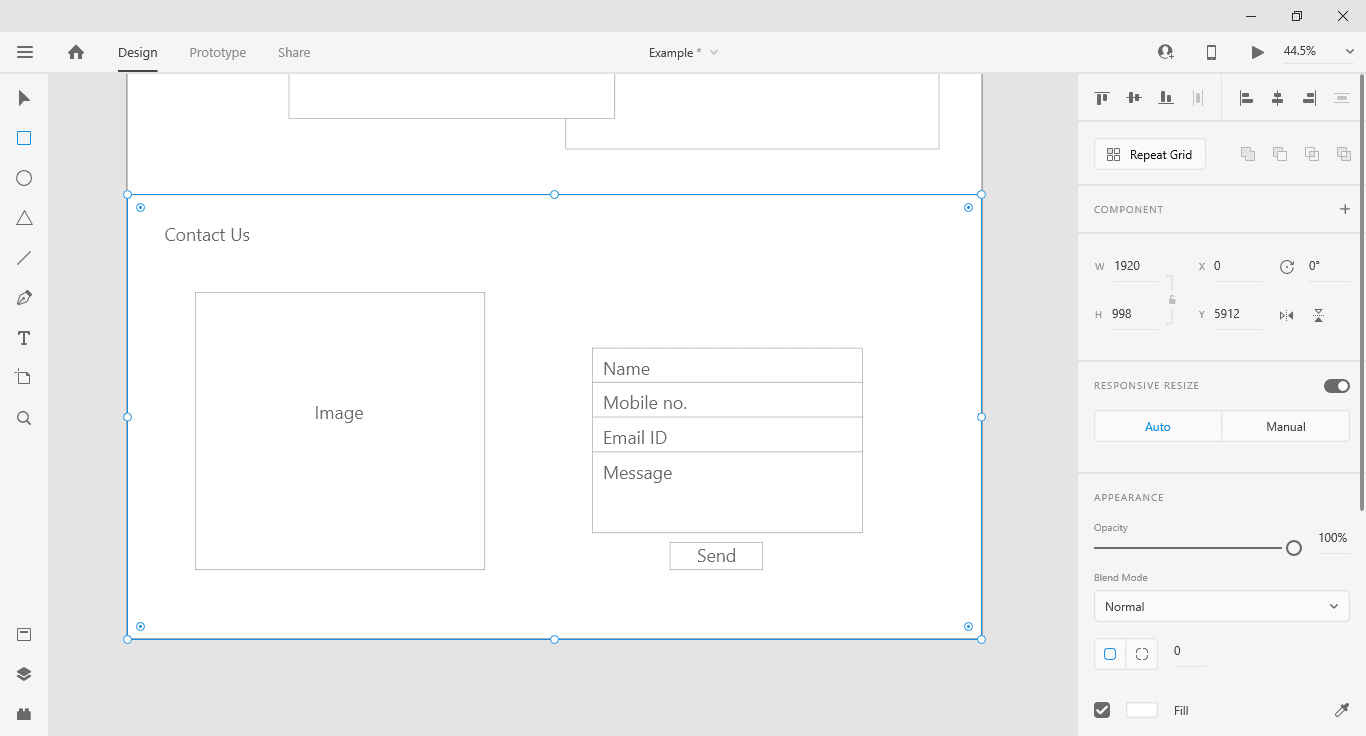Align middle vertically
This screenshot has height=736, width=1366.
(x=1134, y=98)
